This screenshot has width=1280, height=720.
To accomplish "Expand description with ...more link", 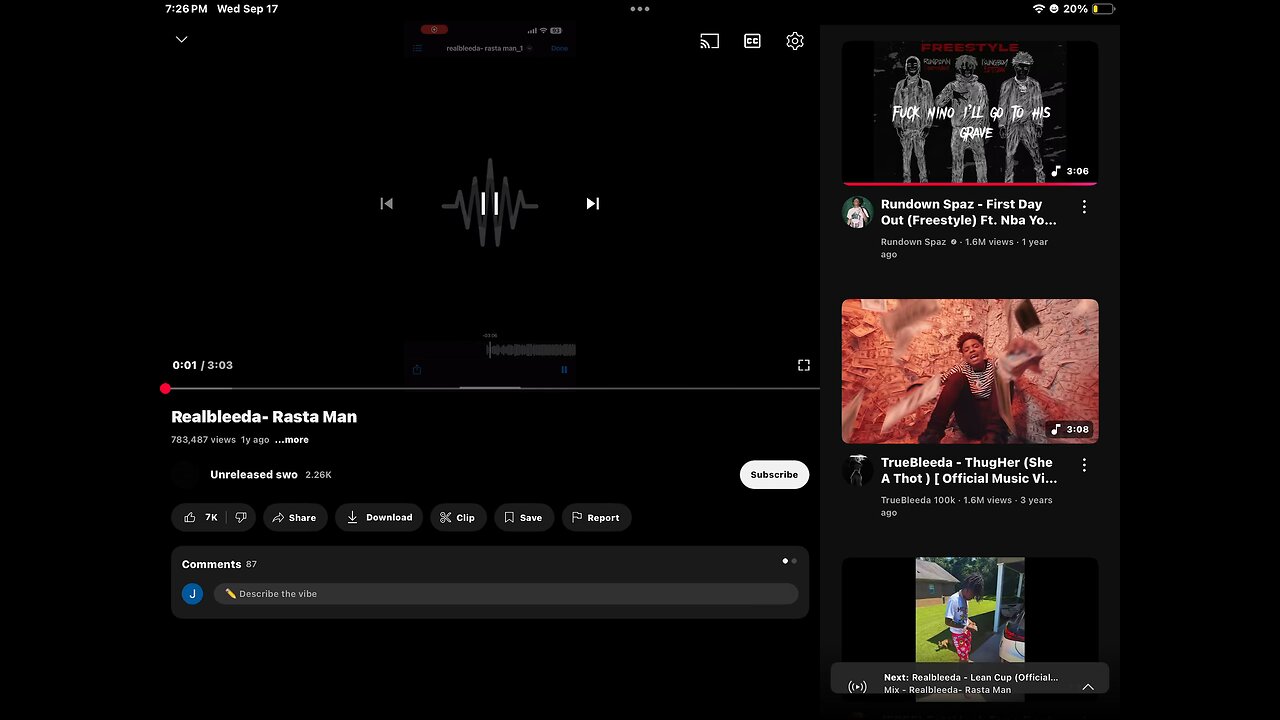I will pos(292,440).
